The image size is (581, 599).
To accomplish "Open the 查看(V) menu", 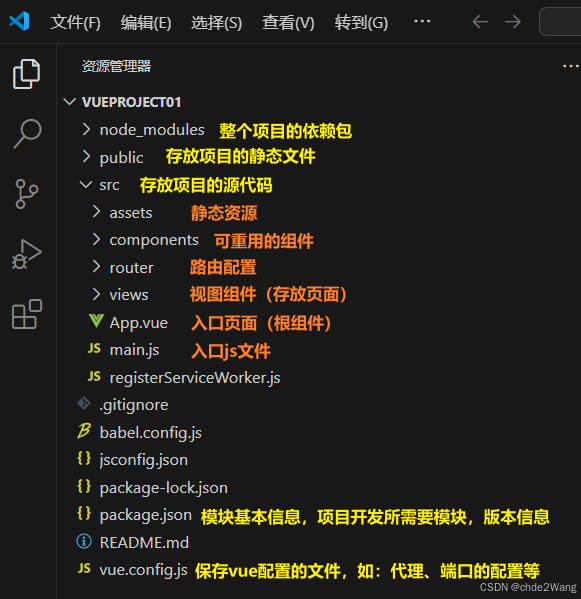I will point(288,23).
